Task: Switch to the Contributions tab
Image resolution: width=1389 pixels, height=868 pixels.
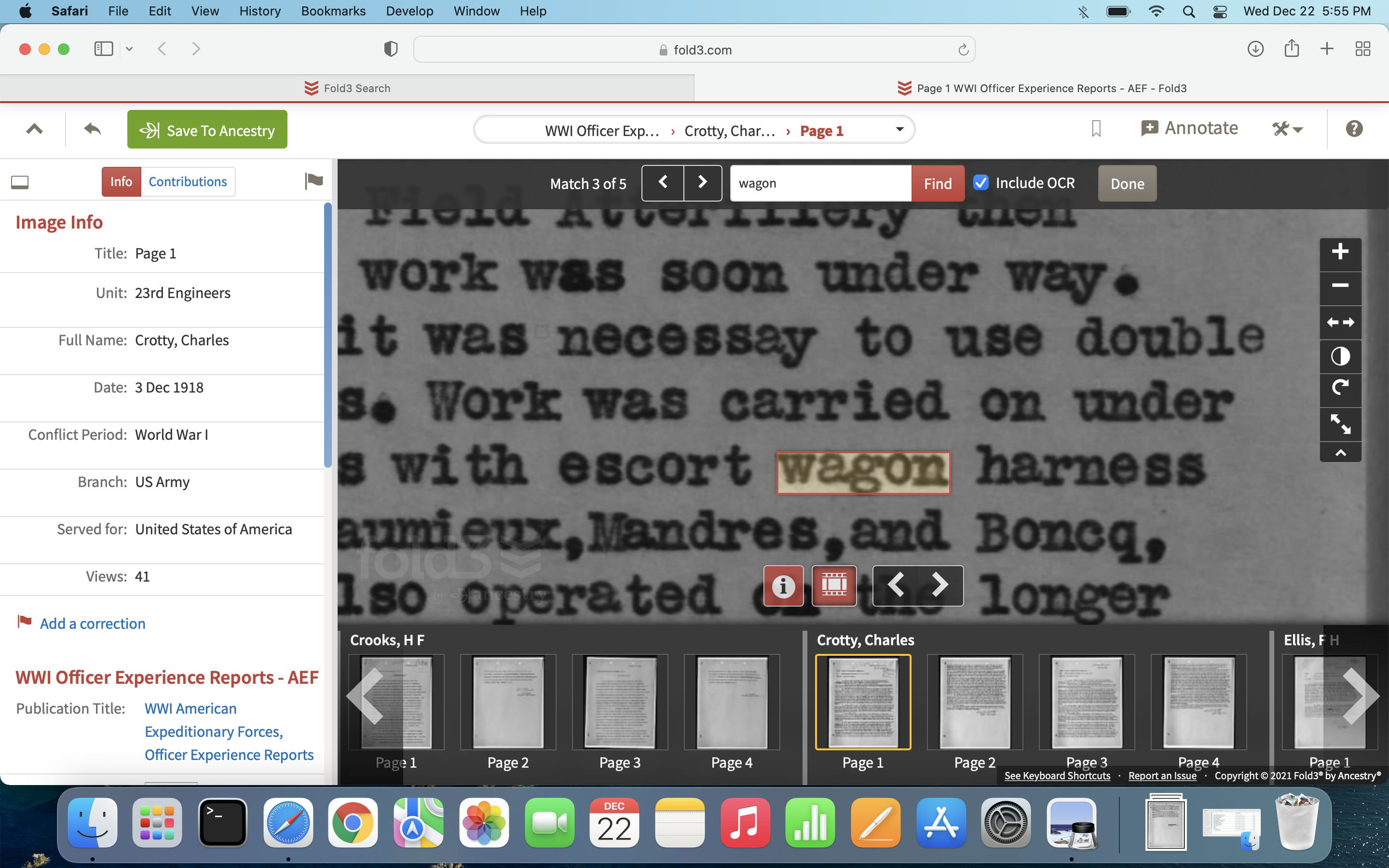Action: tap(188, 182)
